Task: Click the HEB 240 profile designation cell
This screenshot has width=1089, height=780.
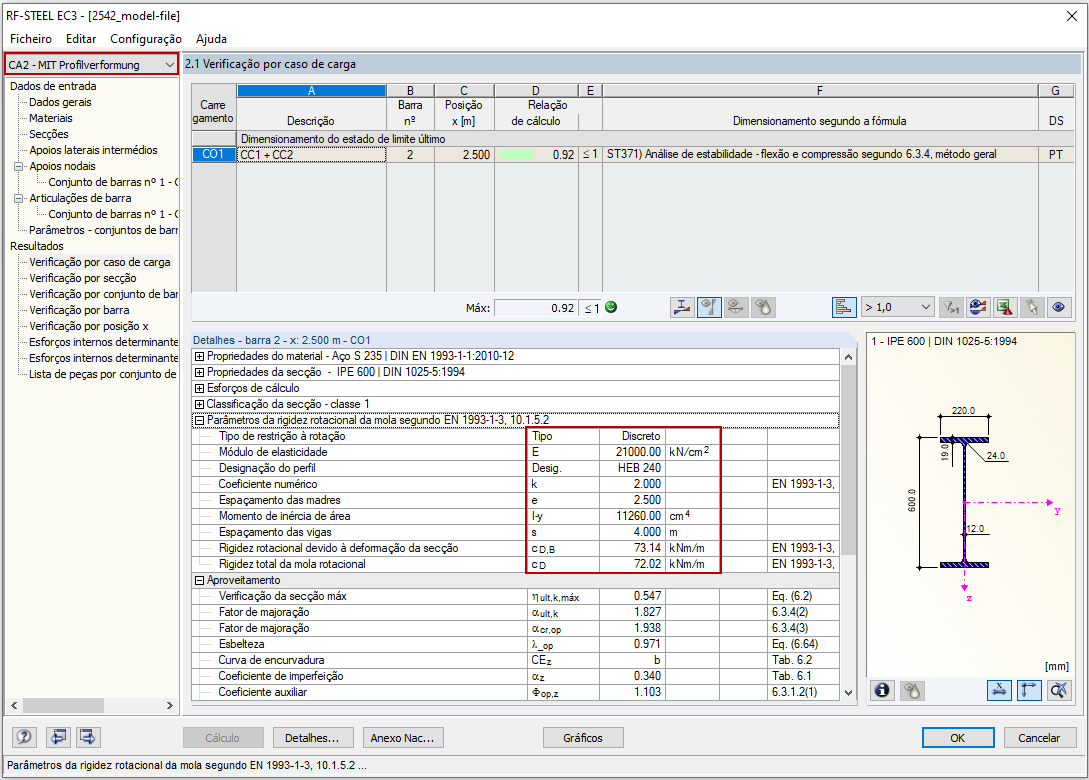Action: pos(632,468)
